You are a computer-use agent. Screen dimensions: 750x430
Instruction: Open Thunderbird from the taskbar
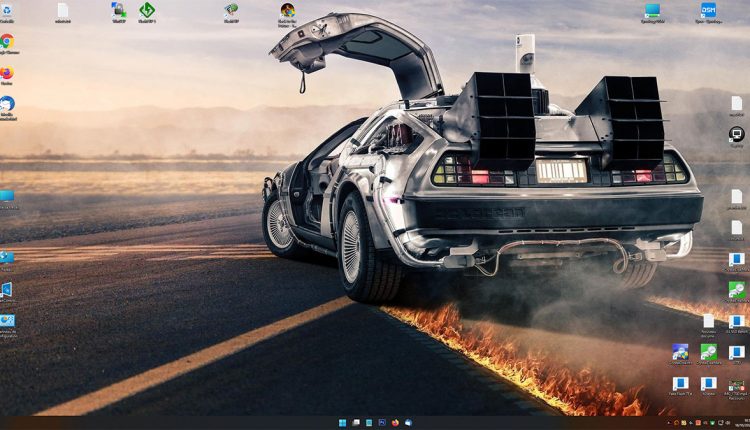click(408, 423)
